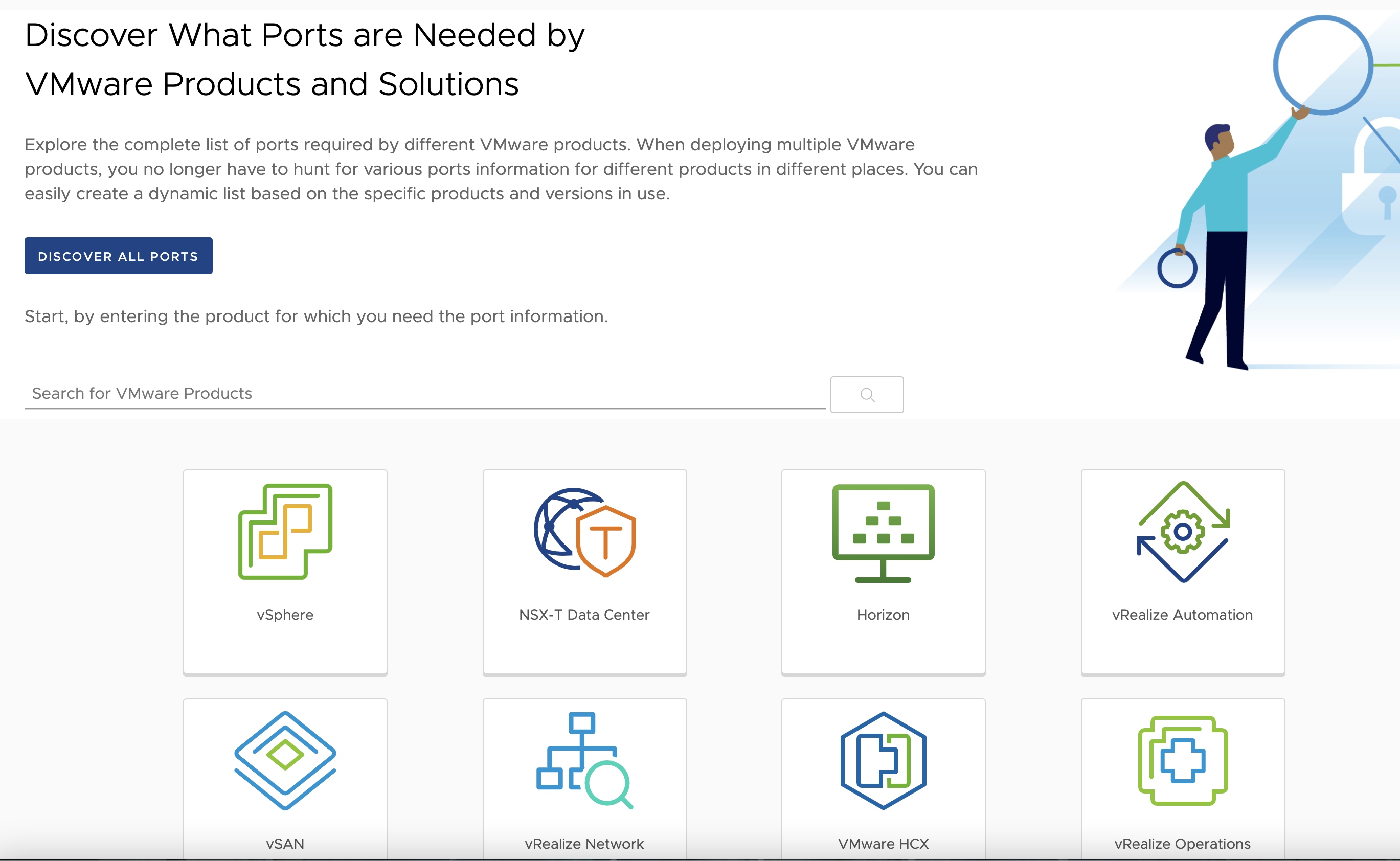This screenshot has width=1400, height=861.
Task: Open the vSphere label text
Action: tap(285, 615)
